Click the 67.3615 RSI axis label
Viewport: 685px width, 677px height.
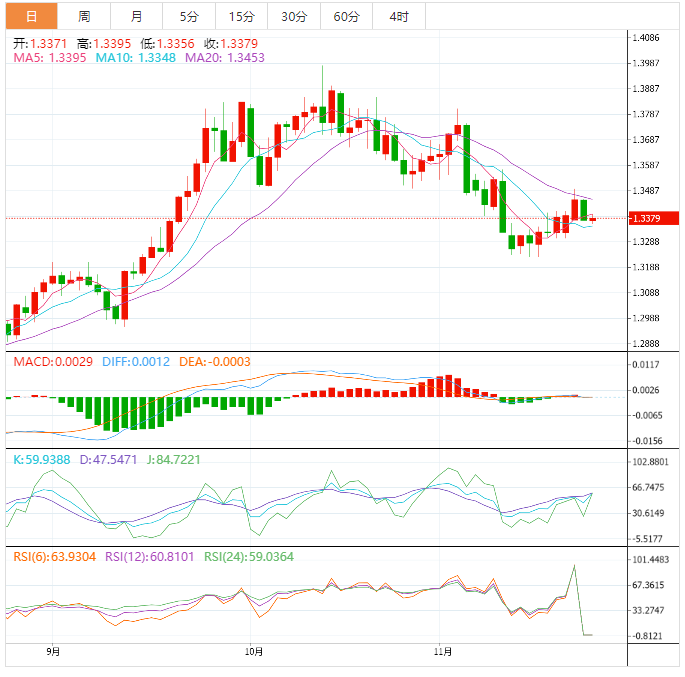click(x=648, y=585)
